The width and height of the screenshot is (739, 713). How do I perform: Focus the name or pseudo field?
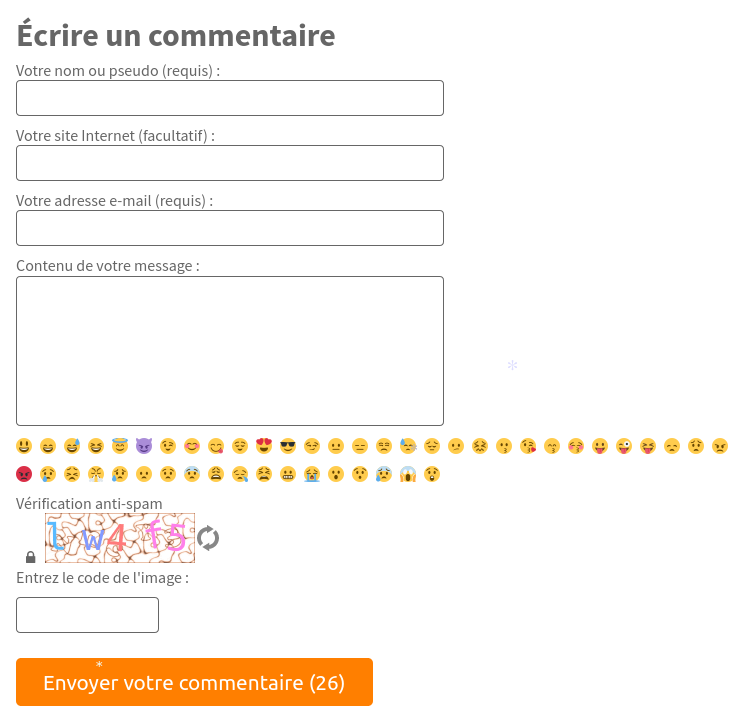[x=230, y=98]
